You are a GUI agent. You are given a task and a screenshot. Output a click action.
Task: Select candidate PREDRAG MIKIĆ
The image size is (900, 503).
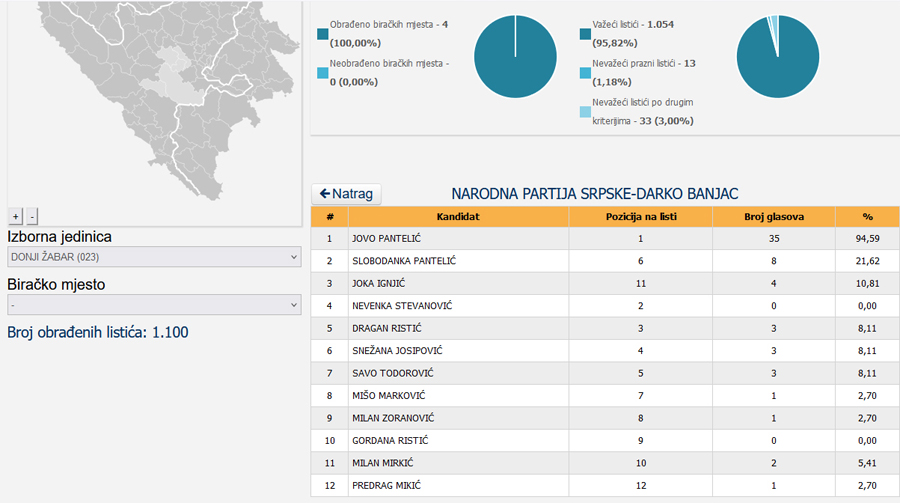click(x=386, y=485)
